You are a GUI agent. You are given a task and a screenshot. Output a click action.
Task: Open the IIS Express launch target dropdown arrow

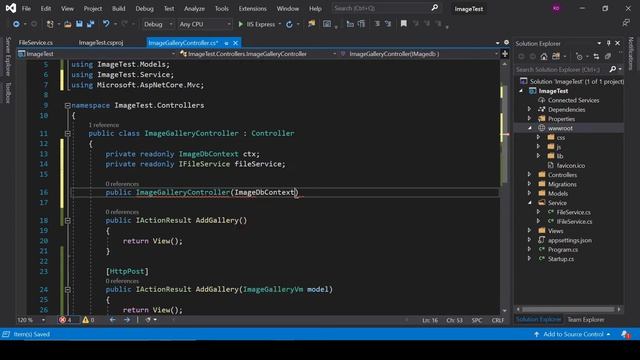[x=280, y=24]
